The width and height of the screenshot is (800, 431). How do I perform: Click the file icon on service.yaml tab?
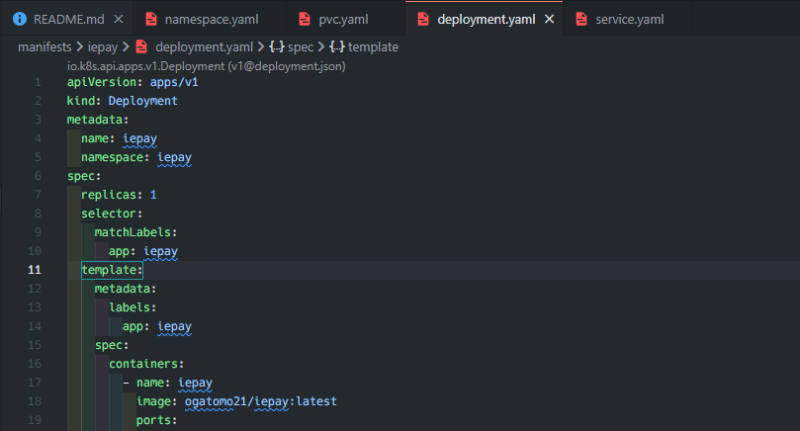pos(579,19)
